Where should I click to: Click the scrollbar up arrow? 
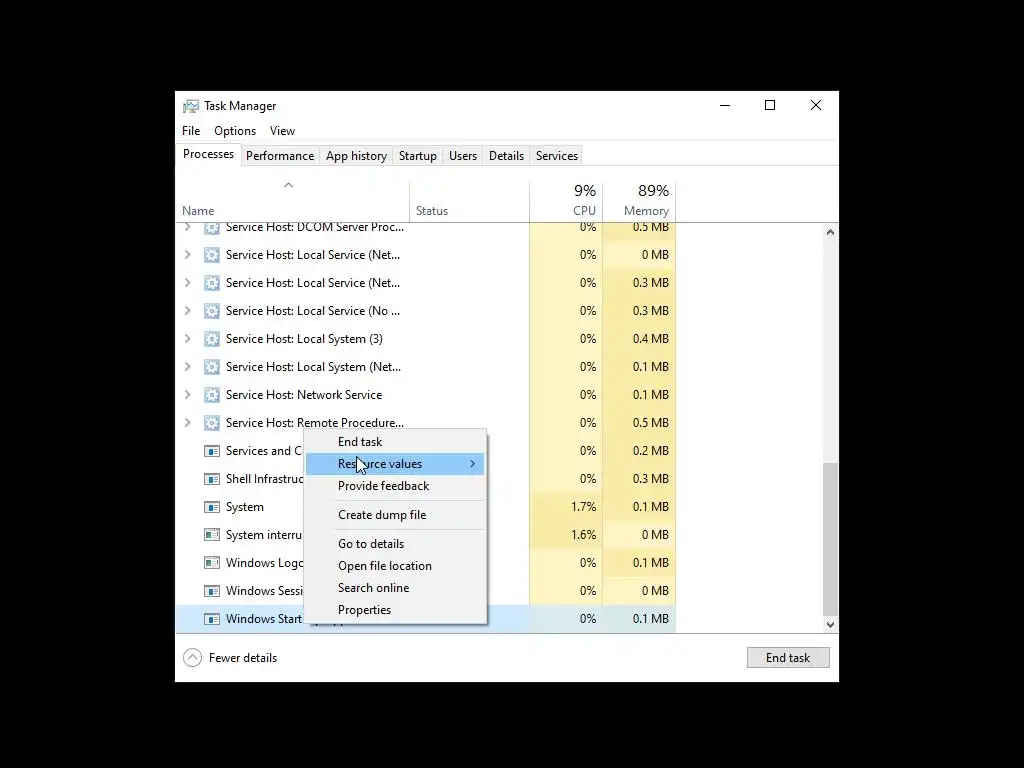830,232
